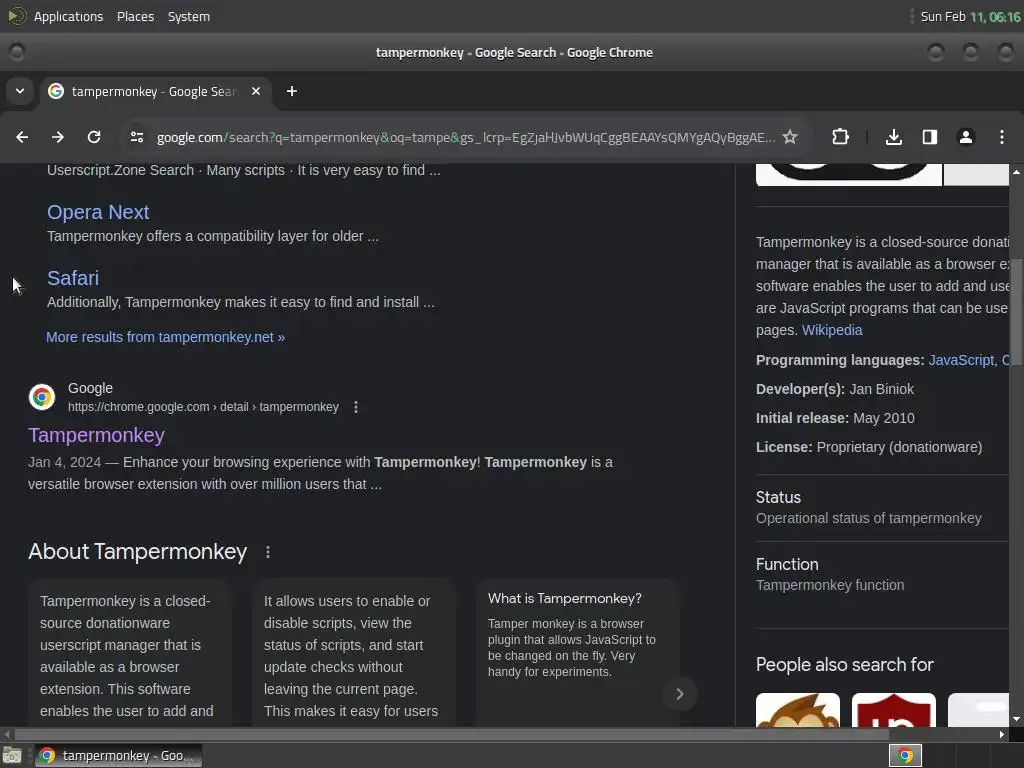Open the Opera Next link
Image resolution: width=1024 pixels, height=768 pixels.
point(98,212)
